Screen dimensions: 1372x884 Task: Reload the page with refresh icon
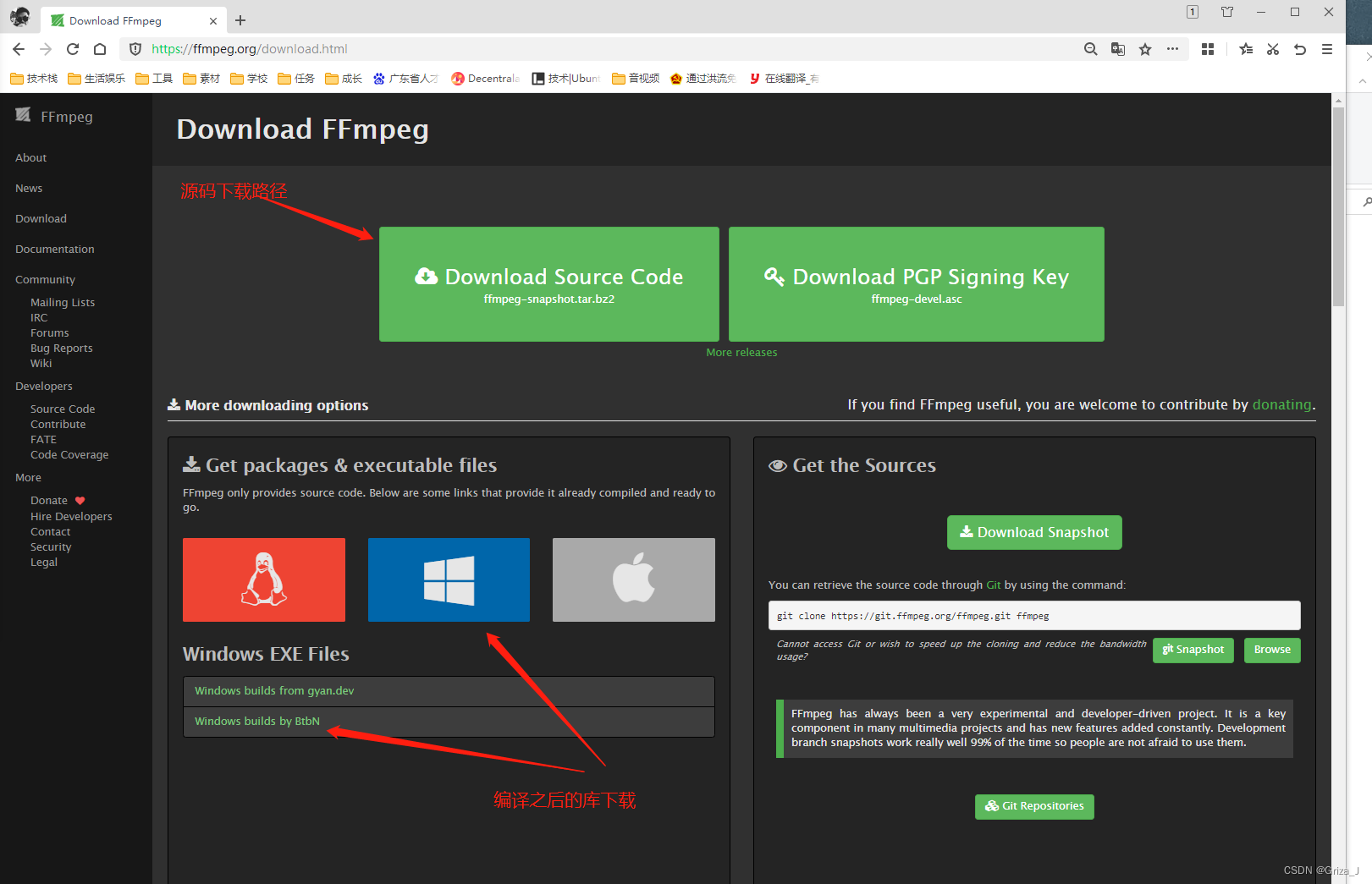point(73,49)
